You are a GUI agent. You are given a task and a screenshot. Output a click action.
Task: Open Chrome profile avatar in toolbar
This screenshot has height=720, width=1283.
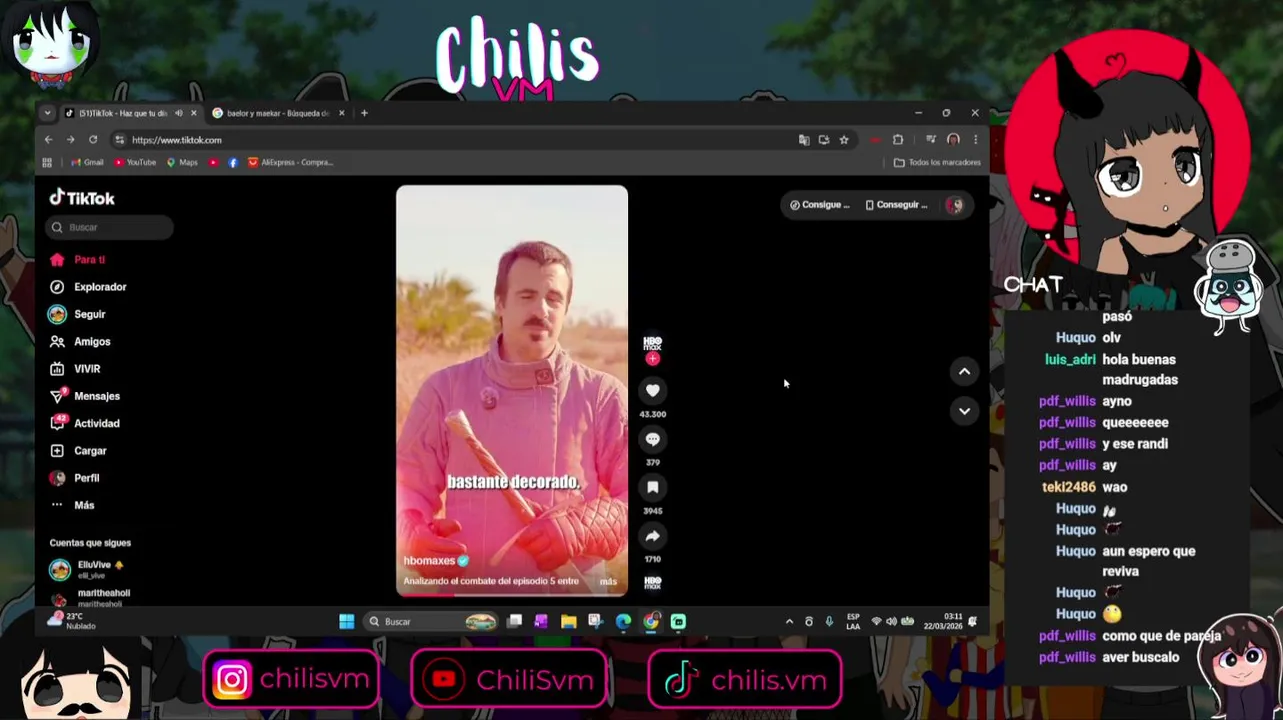[x=953, y=140]
